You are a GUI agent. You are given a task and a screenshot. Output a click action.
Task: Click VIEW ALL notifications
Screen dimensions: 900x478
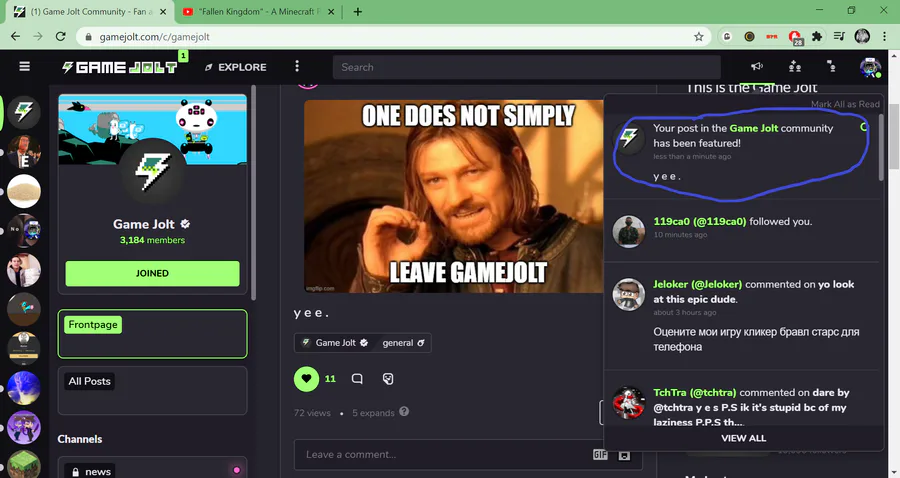pyautogui.click(x=743, y=438)
